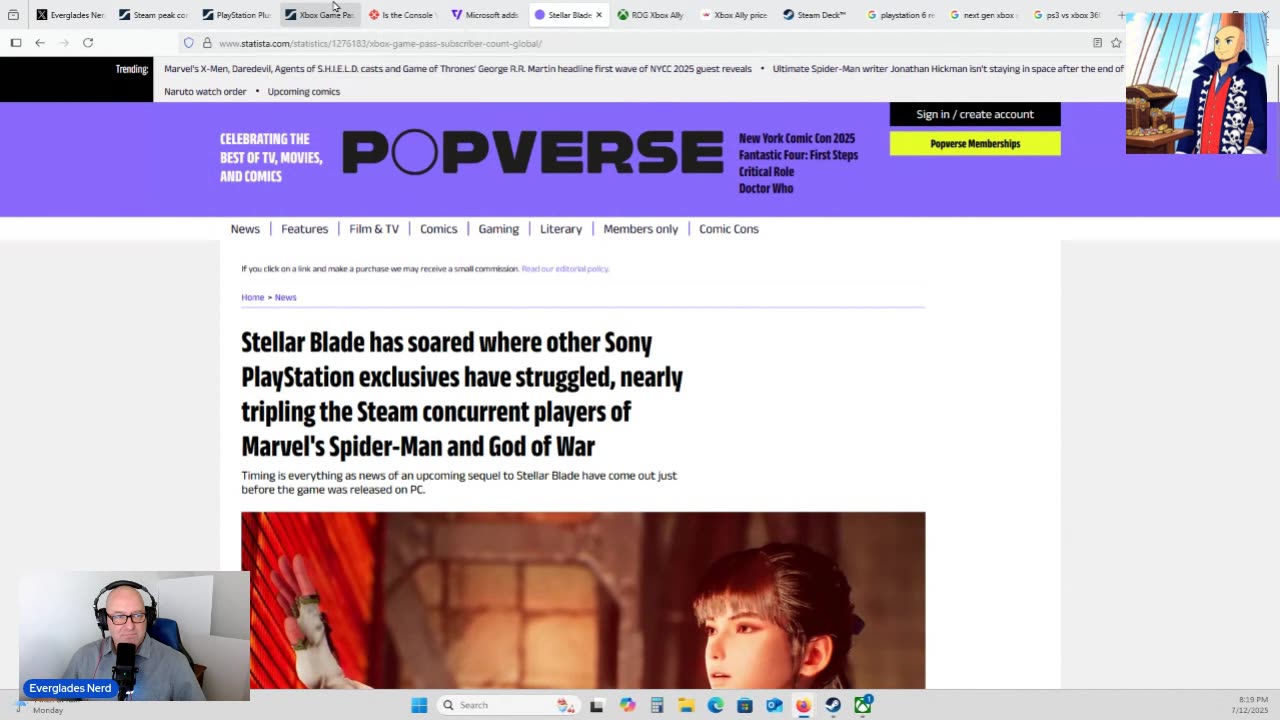The image size is (1280, 720).
Task: Close the Stellar Blade tab
Action: (x=599, y=15)
